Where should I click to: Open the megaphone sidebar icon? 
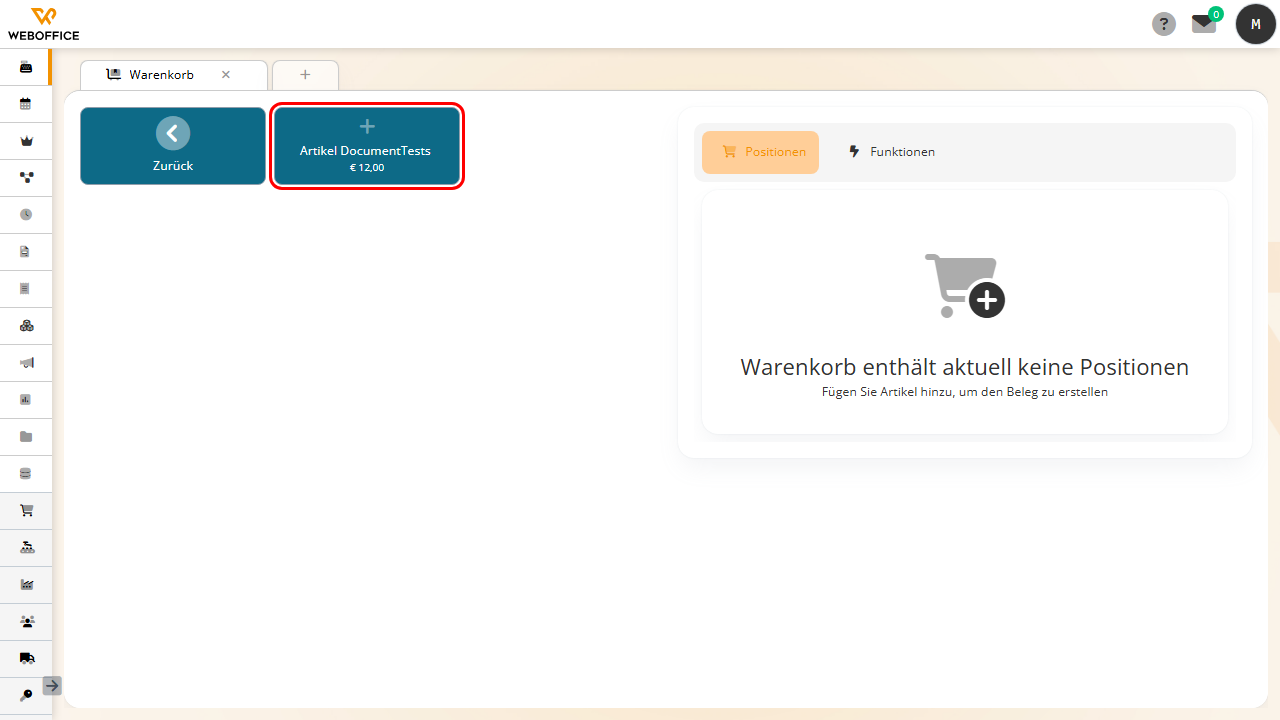tap(26, 362)
